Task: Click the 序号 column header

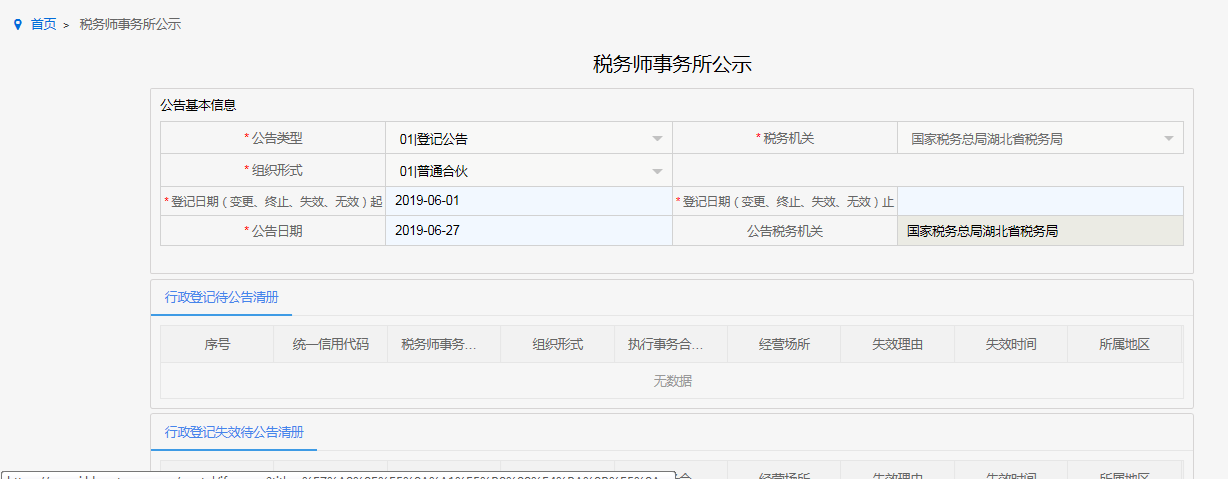Action: coord(217,344)
